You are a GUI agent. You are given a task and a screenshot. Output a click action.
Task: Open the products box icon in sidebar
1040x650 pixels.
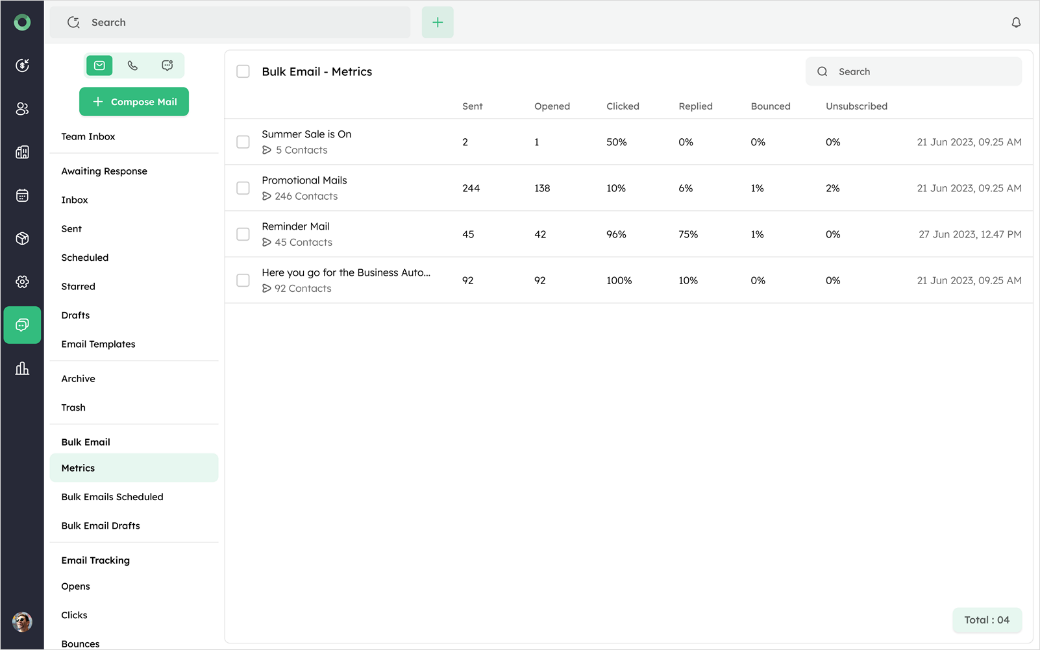[22, 239]
